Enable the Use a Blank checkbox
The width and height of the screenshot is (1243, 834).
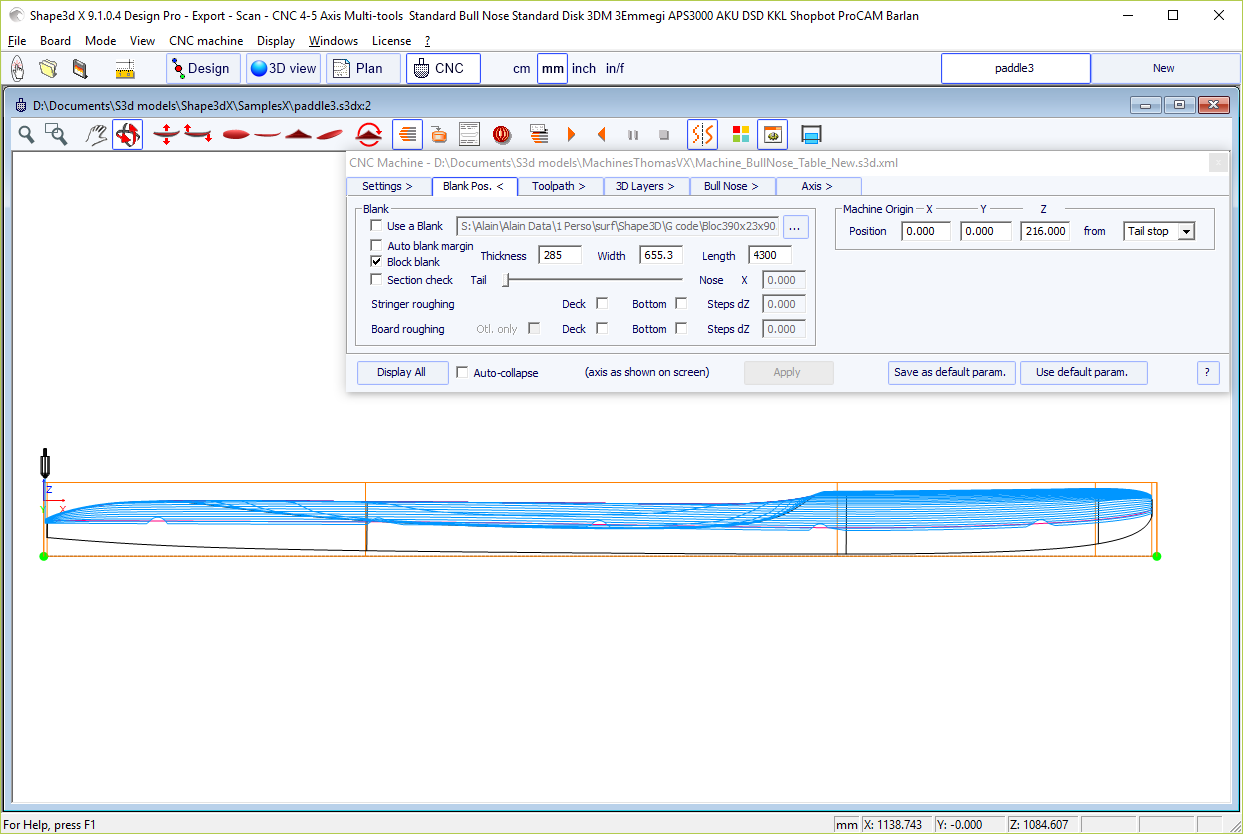pyautogui.click(x=377, y=227)
